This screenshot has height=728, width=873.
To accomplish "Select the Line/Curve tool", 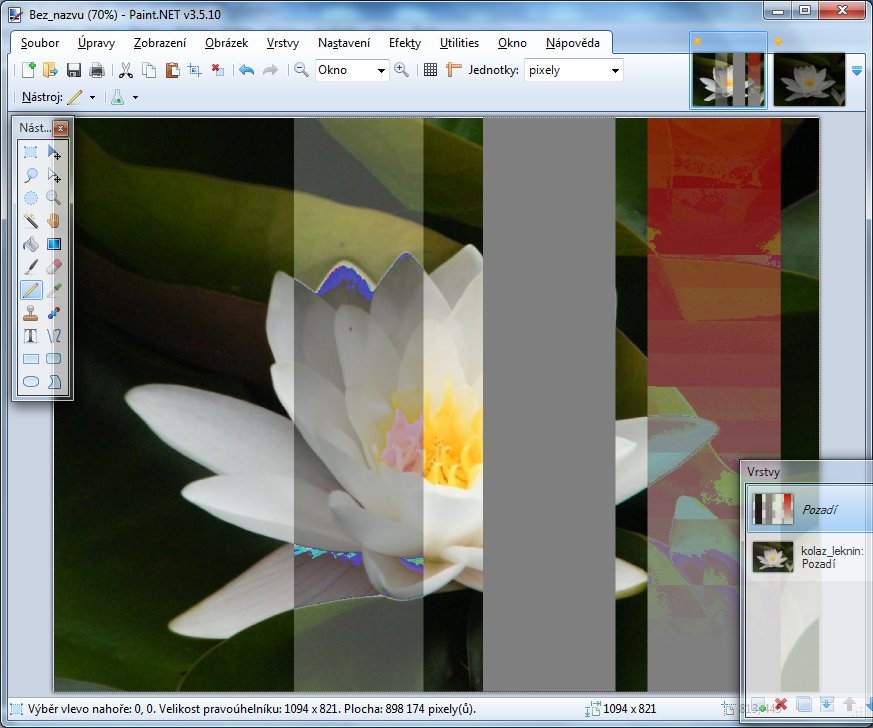I will [54, 336].
